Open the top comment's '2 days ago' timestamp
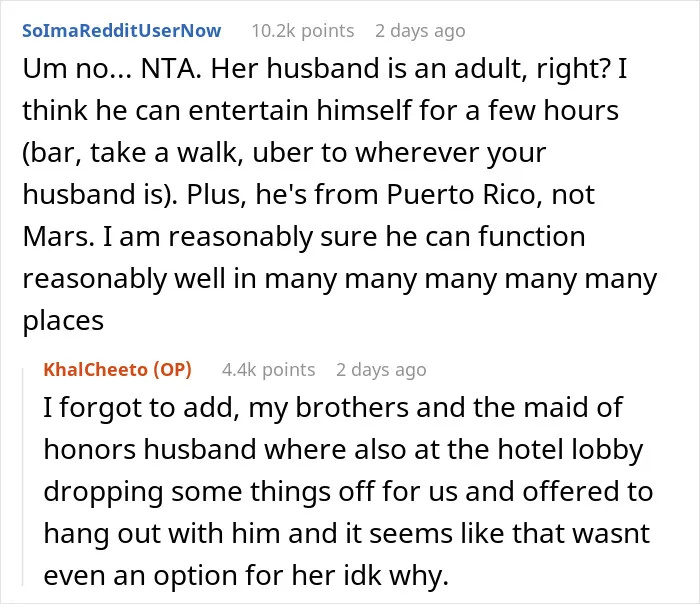 click(x=420, y=31)
